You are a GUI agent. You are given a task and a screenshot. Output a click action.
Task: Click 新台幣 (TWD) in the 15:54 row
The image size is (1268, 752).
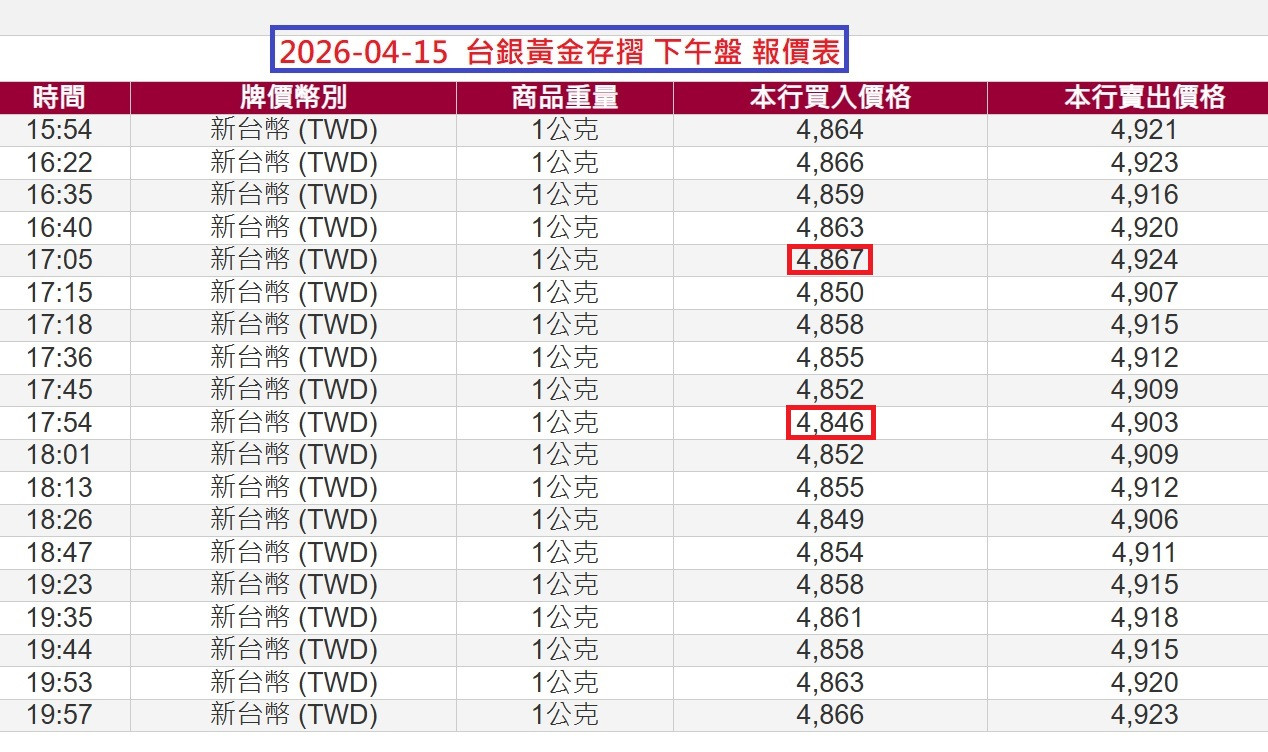294,130
